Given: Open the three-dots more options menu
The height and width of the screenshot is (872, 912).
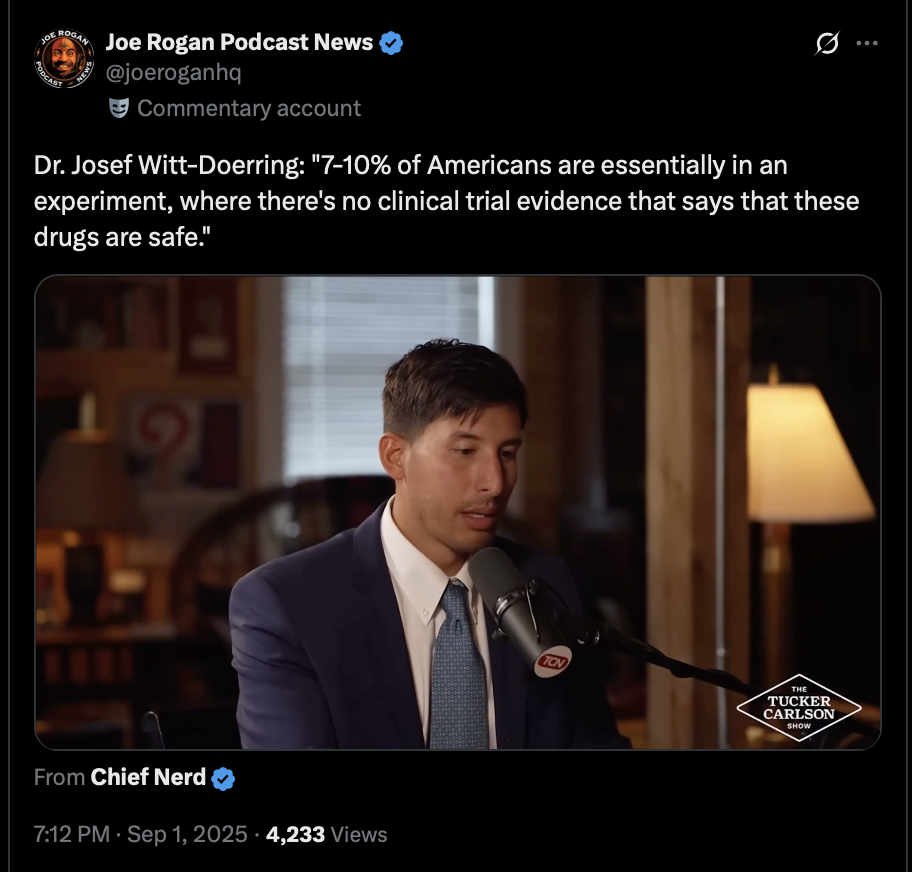Looking at the screenshot, I should (867, 43).
